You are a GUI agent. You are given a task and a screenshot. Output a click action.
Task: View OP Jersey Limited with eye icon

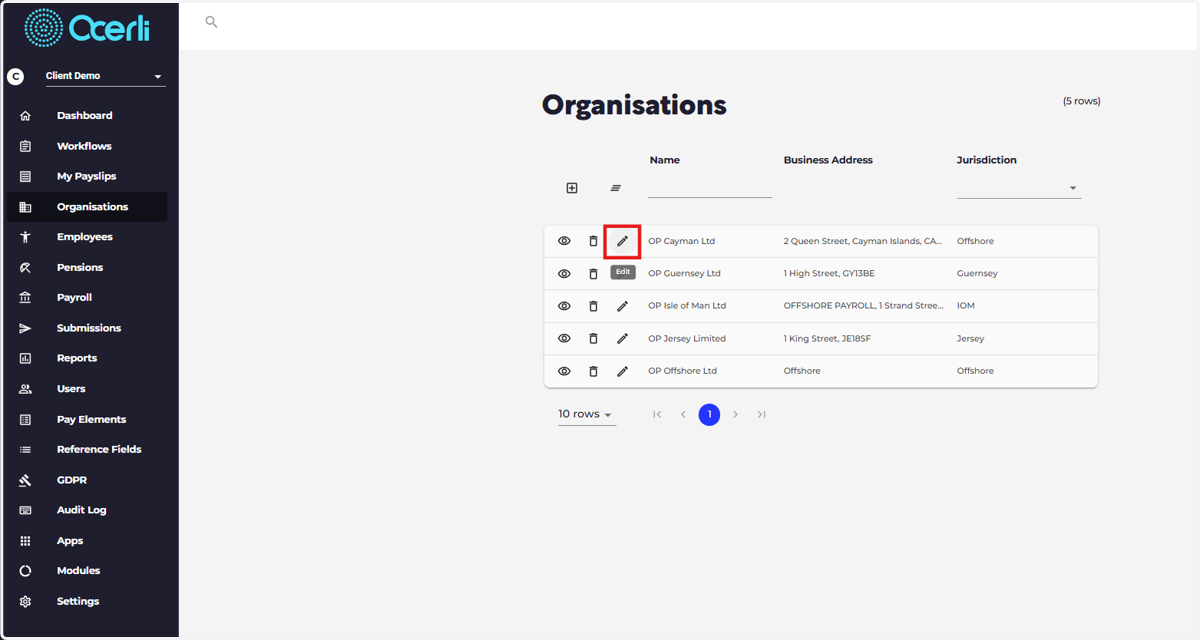coord(564,339)
